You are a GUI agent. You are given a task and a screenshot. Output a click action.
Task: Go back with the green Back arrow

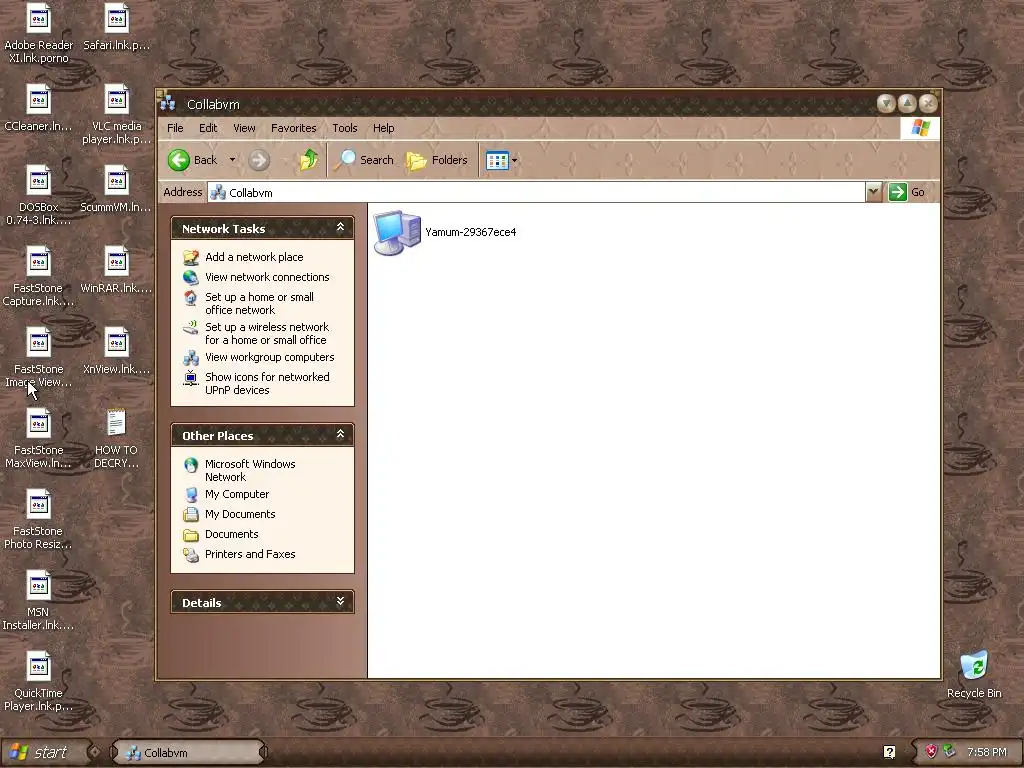193,160
